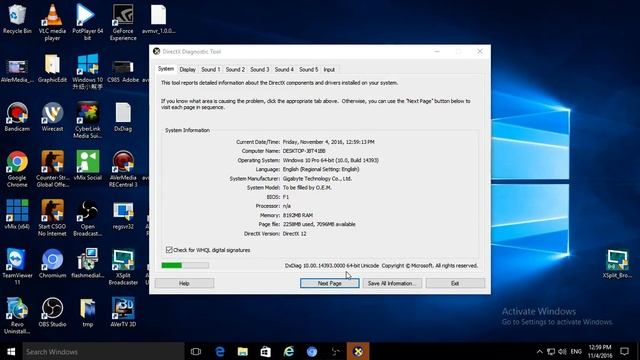The width and height of the screenshot is (640, 360).
Task: Open the regsvr32 desktop shortcut
Action: click(x=123, y=214)
